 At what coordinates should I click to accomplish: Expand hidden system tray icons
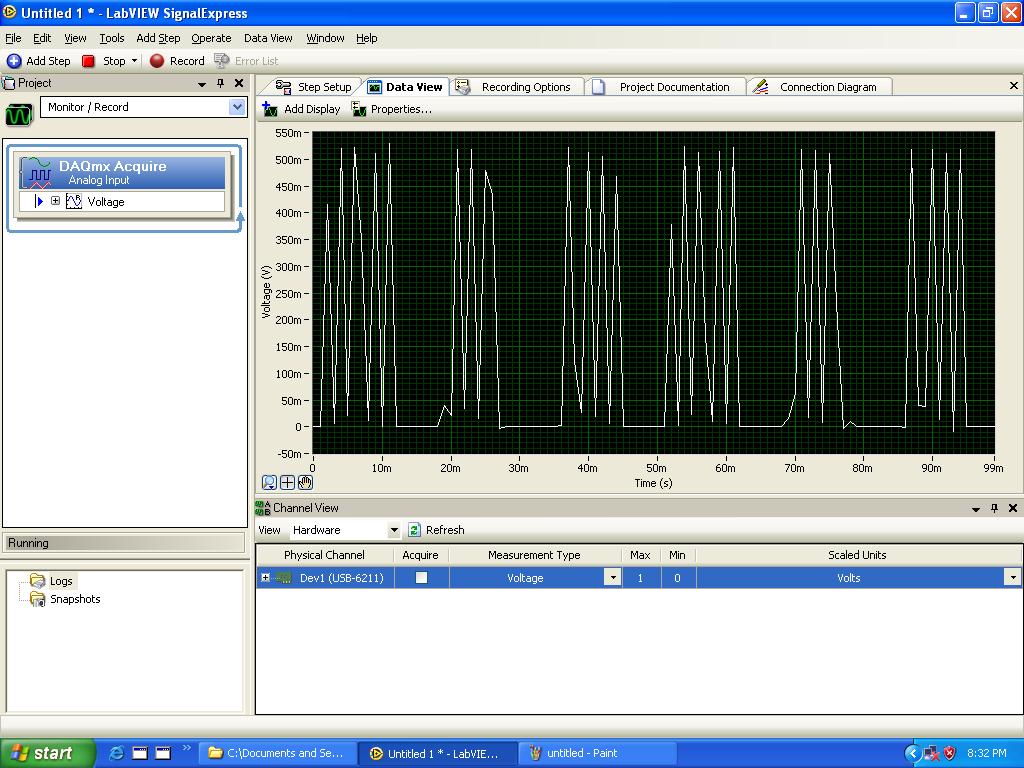912,753
